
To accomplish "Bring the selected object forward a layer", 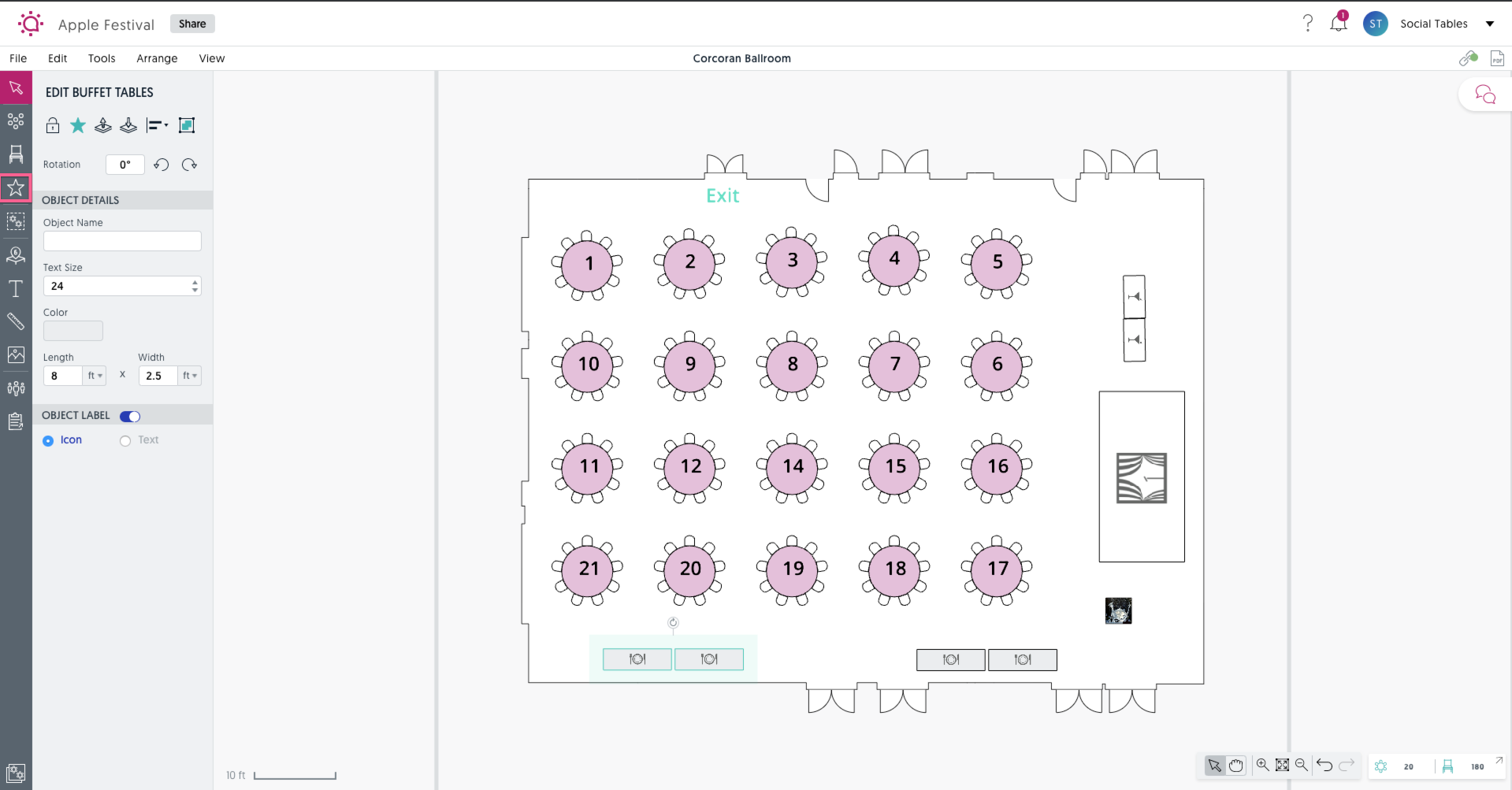I will [x=102, y=125].
